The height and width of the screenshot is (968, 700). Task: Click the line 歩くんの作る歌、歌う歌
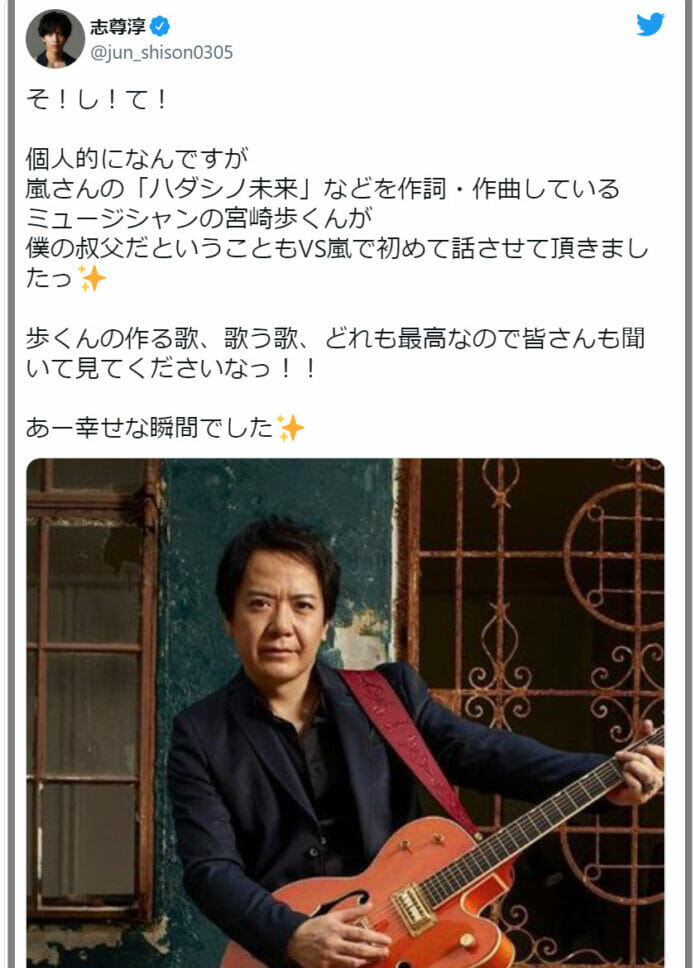335,338
